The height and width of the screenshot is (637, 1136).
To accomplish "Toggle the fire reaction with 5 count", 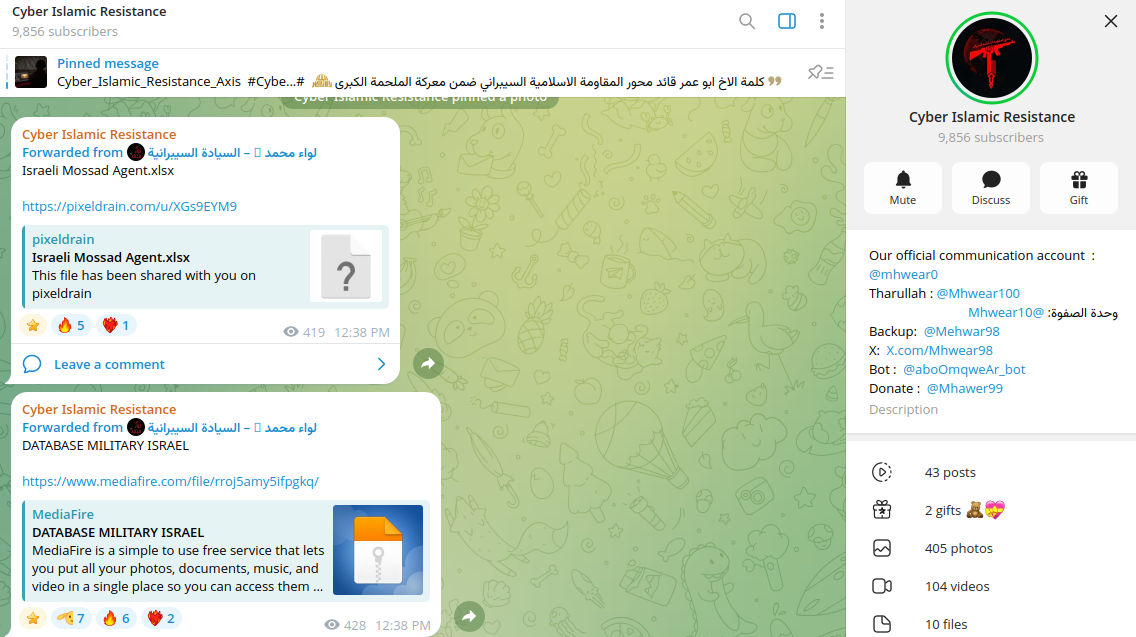I will pos(71,325).
